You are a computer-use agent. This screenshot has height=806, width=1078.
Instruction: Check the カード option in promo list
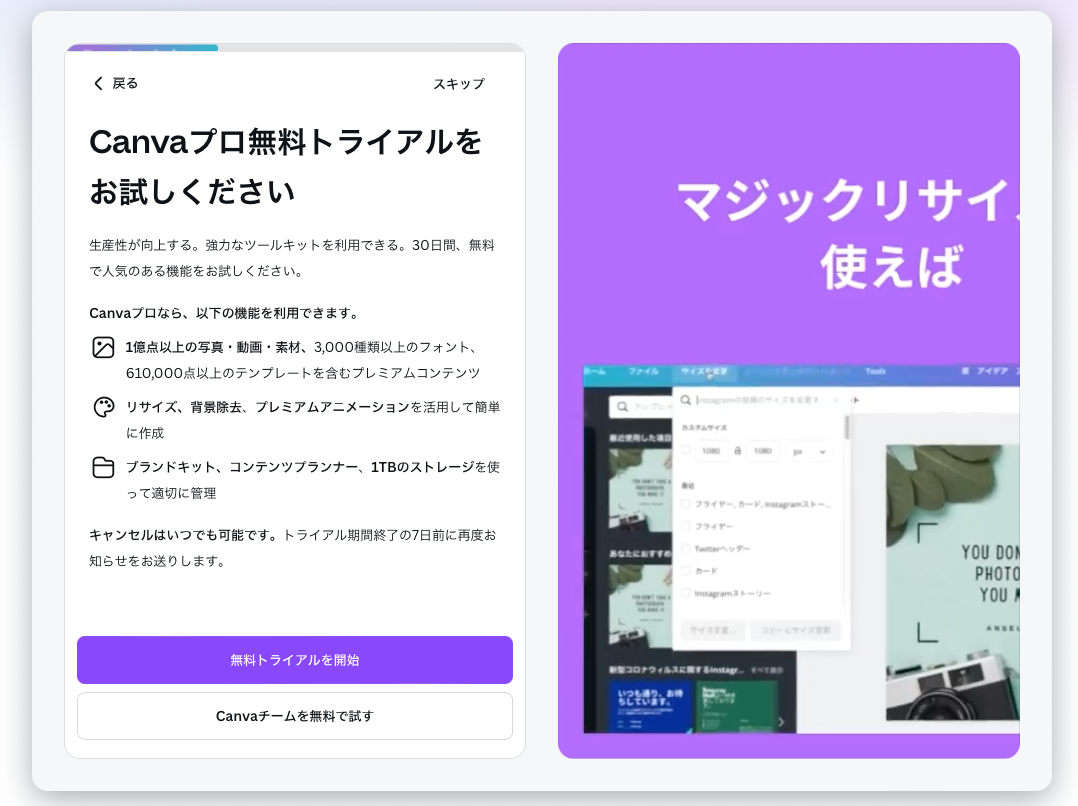(685, 571)
